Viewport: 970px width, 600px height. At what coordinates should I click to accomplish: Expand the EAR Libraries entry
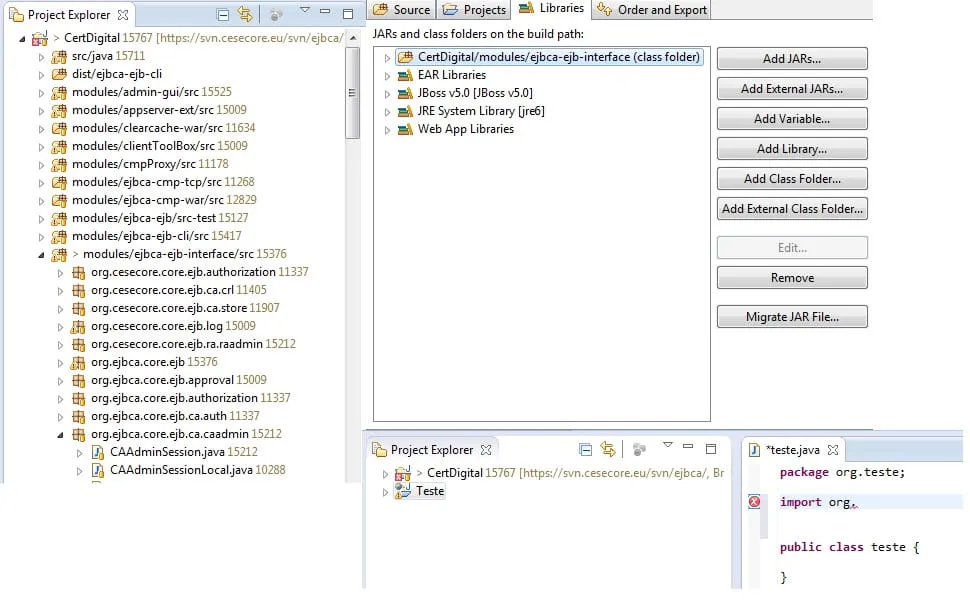[387, 75]
